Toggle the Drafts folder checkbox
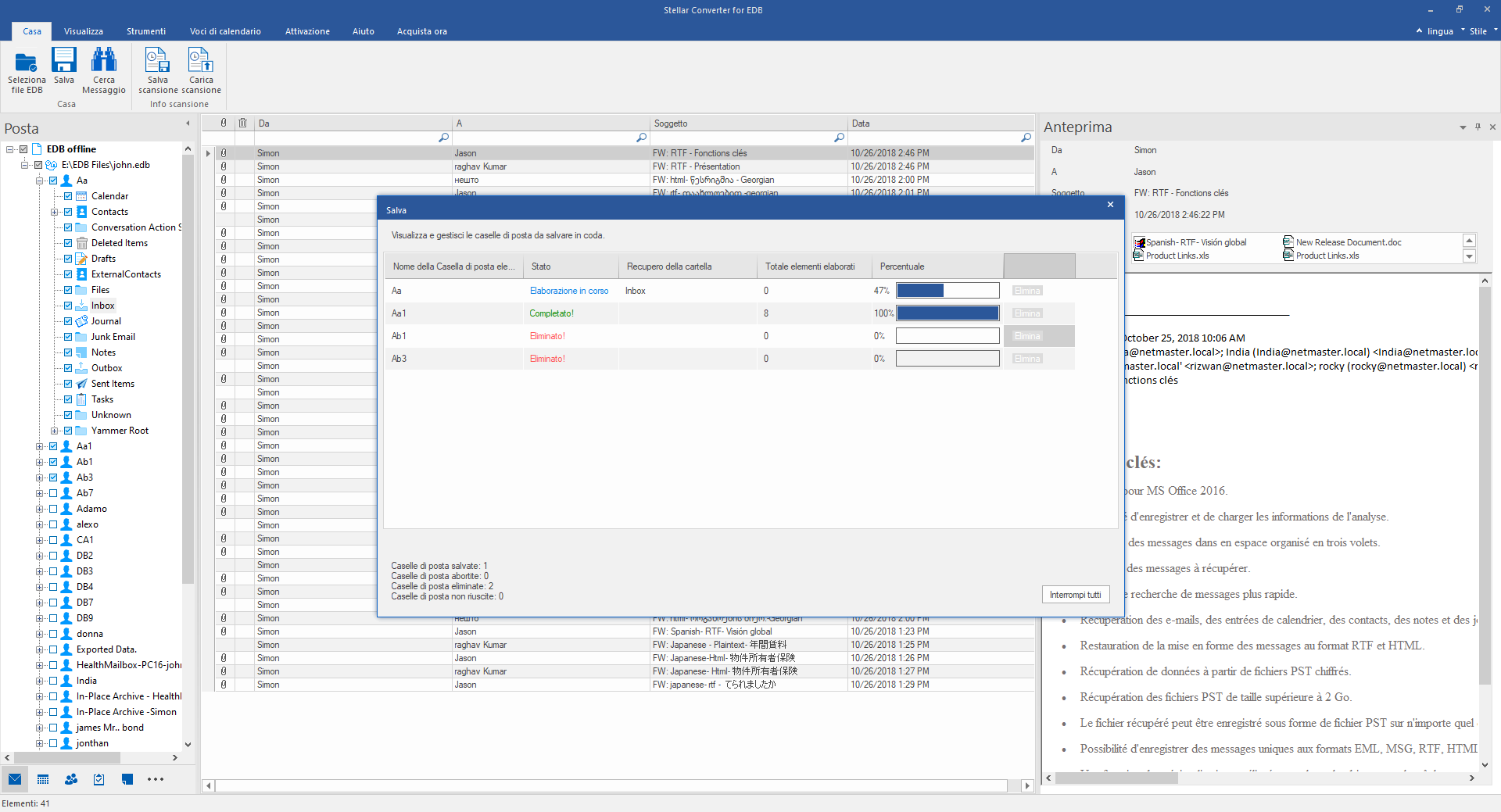Viewport: 1501px width, 812px height. tap(68, 259)
